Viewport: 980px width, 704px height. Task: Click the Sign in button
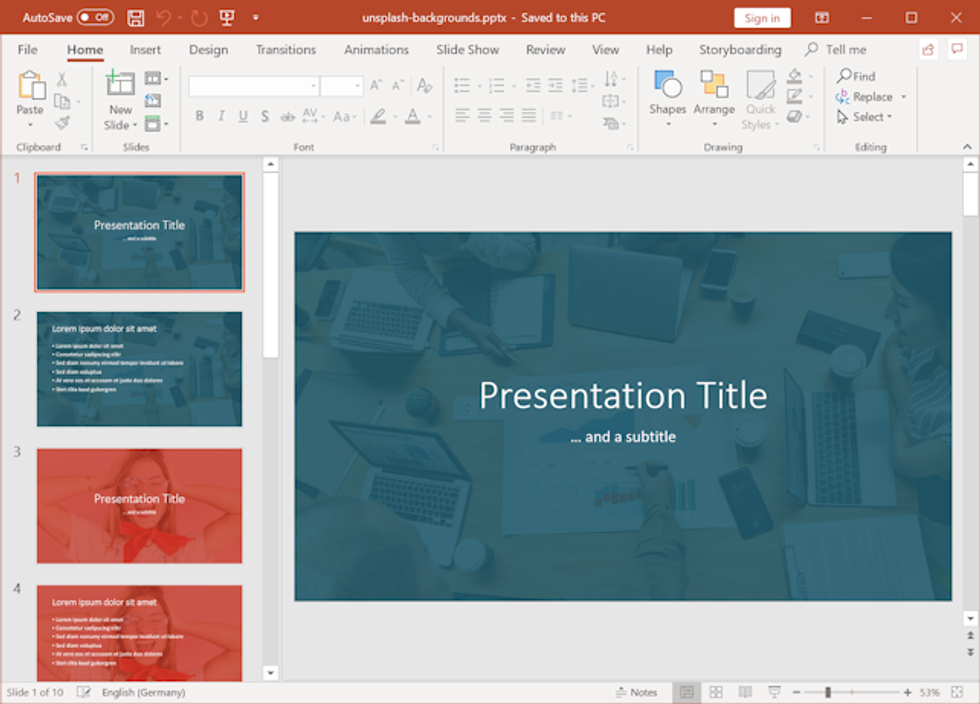tap(761, 17)
